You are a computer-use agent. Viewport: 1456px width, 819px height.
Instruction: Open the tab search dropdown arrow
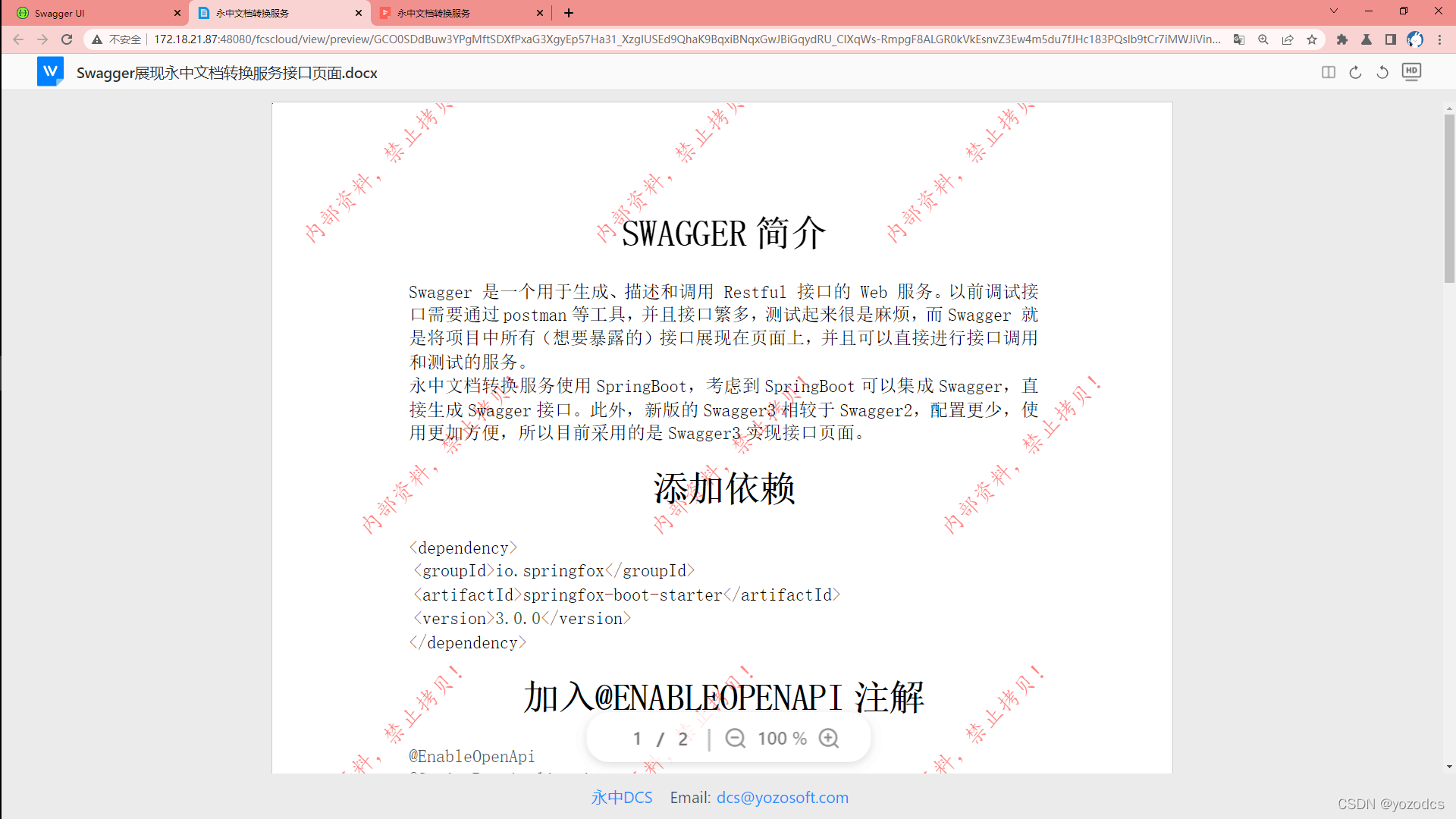coord(1334,11)
